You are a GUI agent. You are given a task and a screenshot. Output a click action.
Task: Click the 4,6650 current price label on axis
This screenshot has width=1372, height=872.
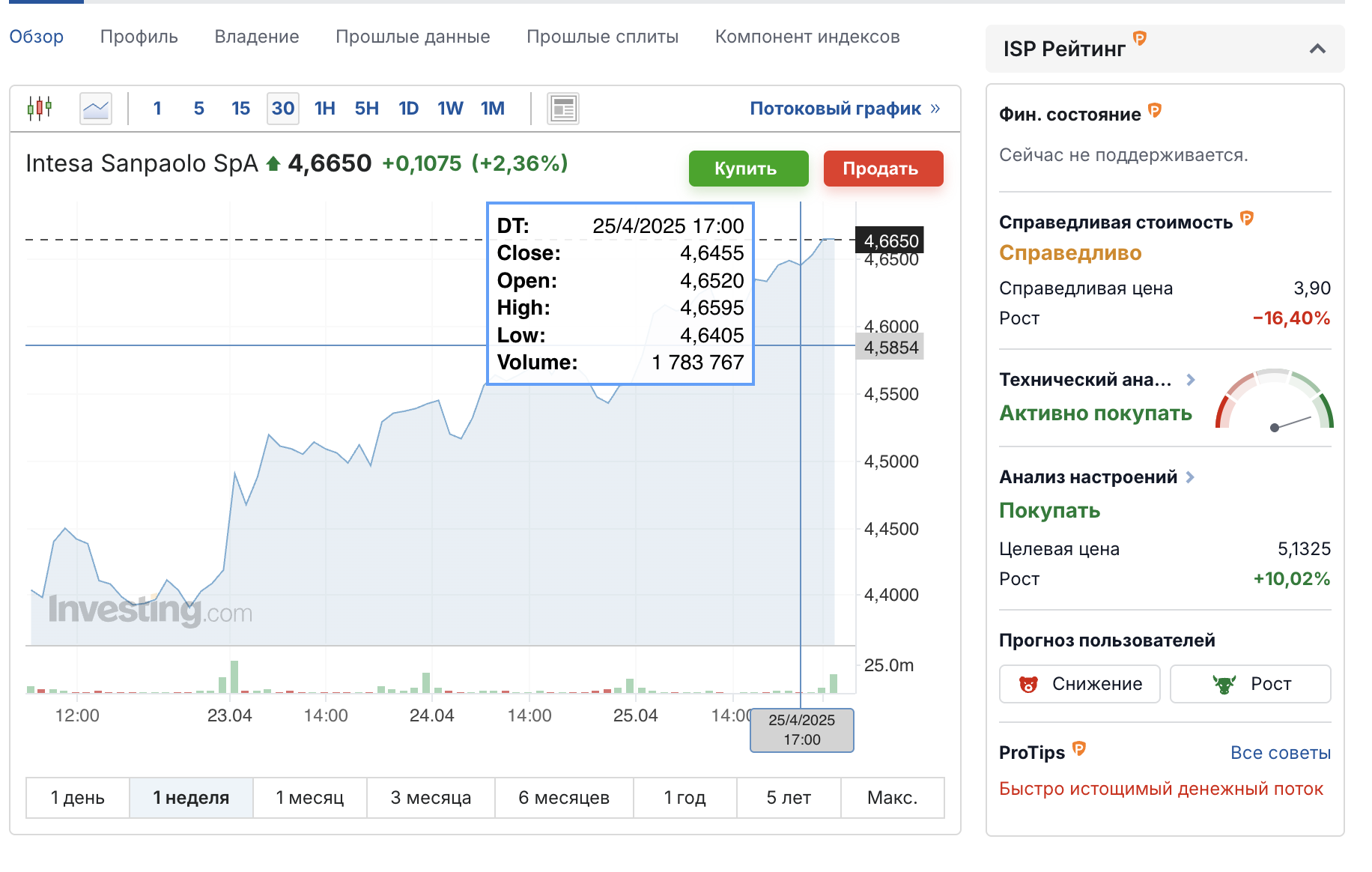point(890,240)
